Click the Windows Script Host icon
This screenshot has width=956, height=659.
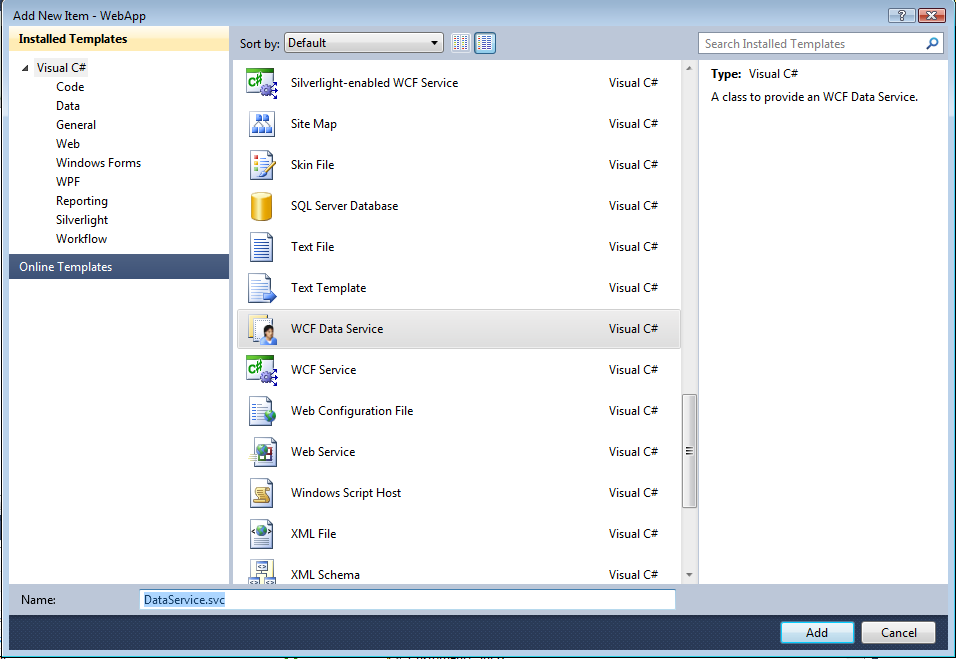[x=262, y=493]
